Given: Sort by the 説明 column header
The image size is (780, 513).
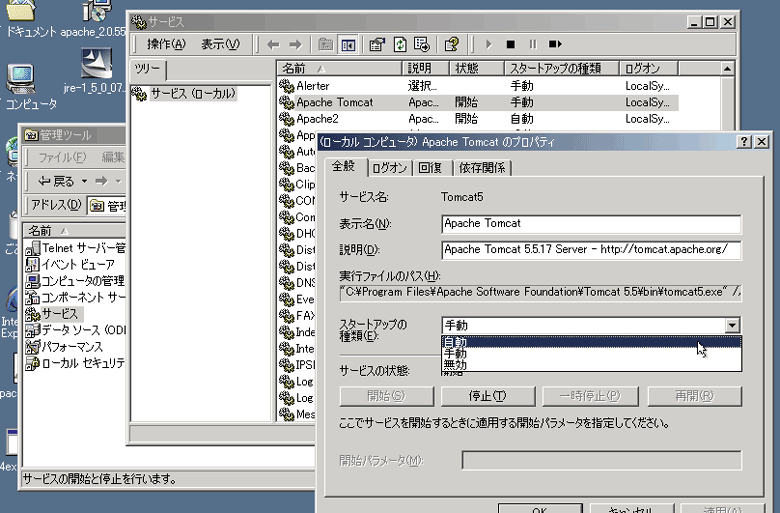Looking at the screenshot, I should (x=425, y=68).
